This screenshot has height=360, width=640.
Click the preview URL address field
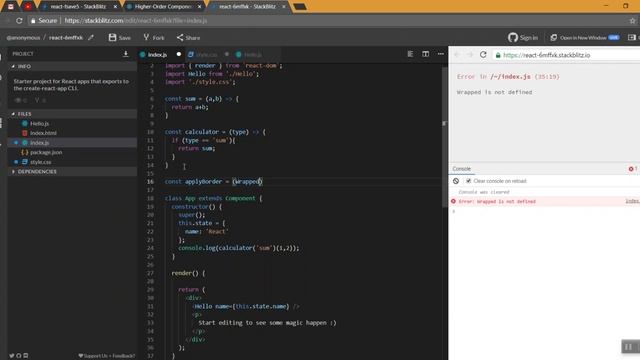[x=567, y=55]
